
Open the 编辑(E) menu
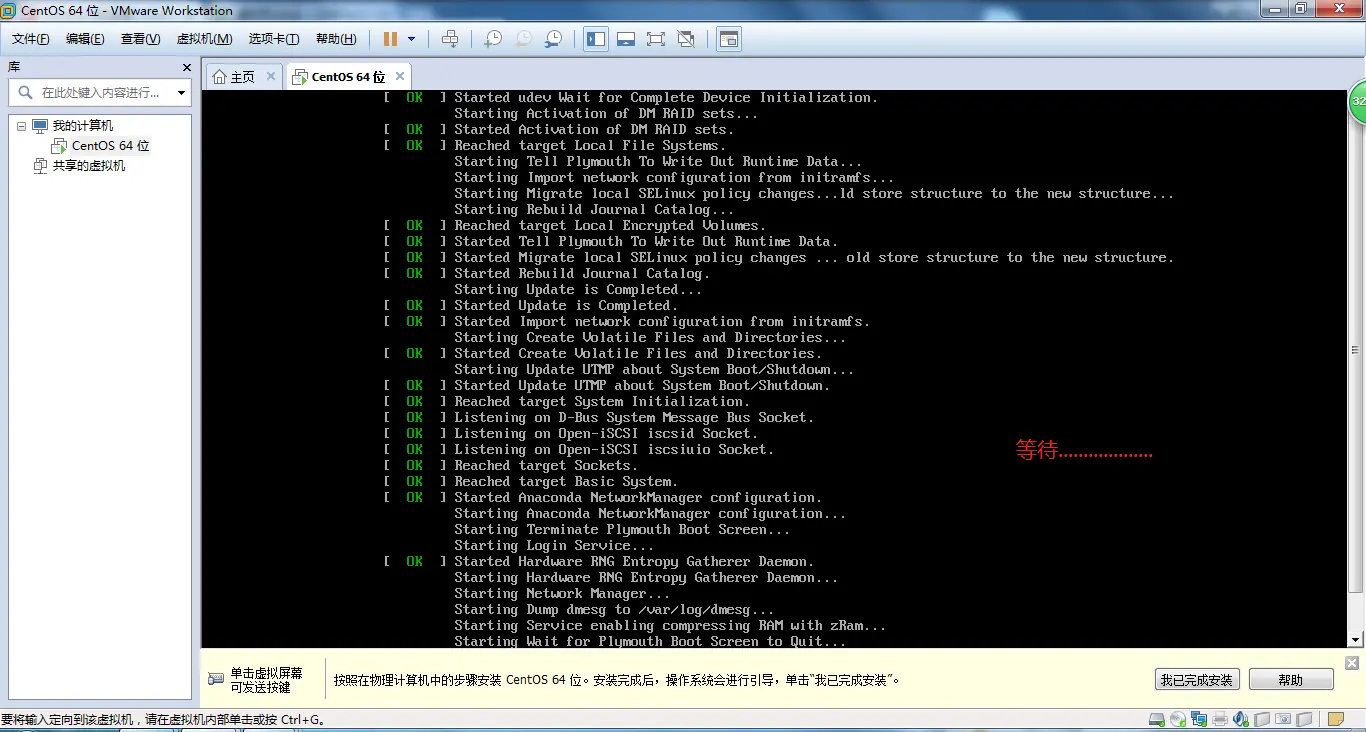85,39
